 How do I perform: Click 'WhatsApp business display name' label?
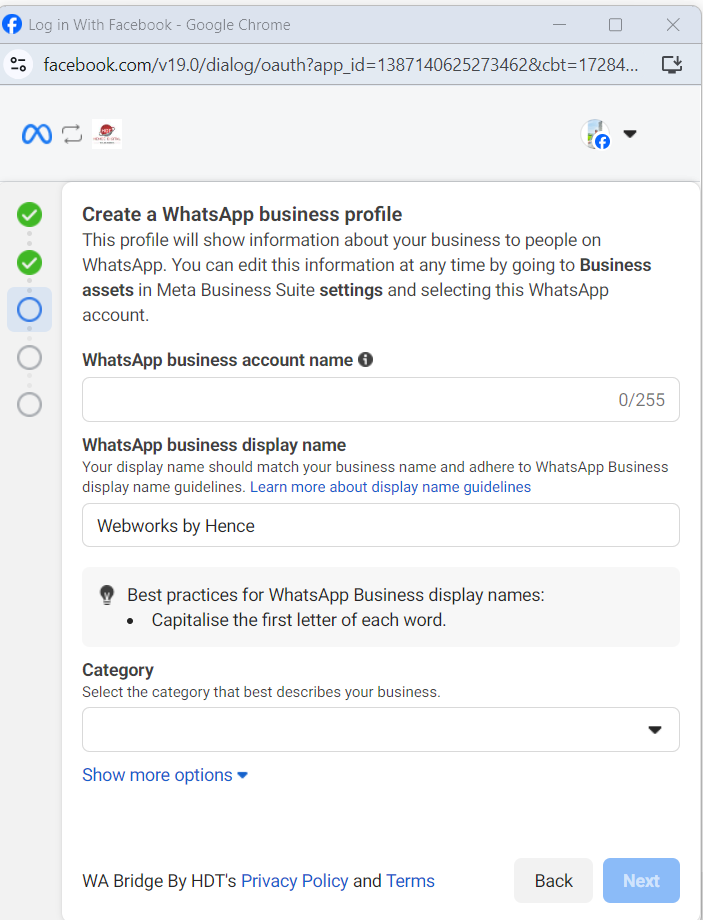pos(214,445)
